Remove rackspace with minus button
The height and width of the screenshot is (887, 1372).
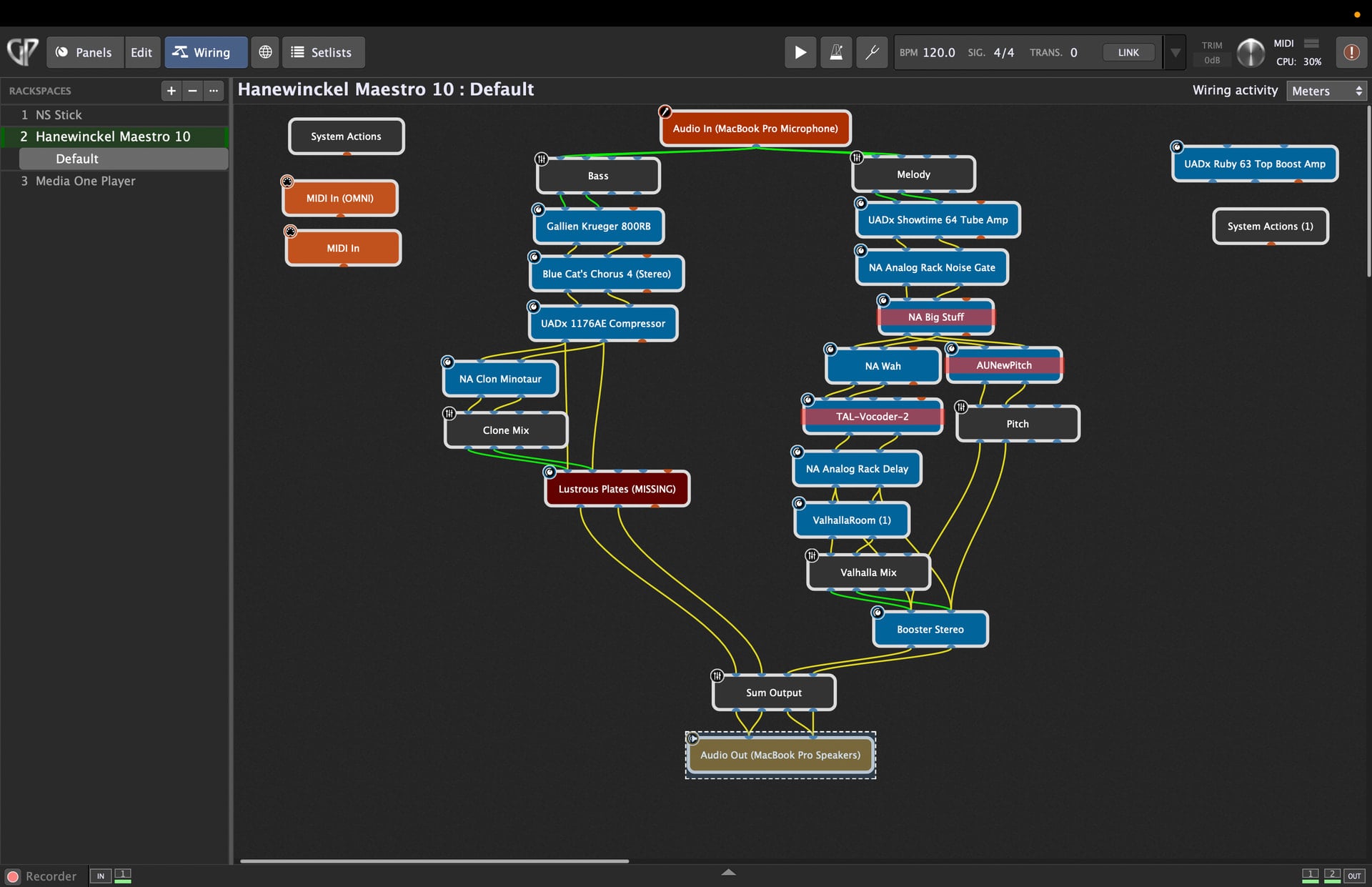coord(192,91)
